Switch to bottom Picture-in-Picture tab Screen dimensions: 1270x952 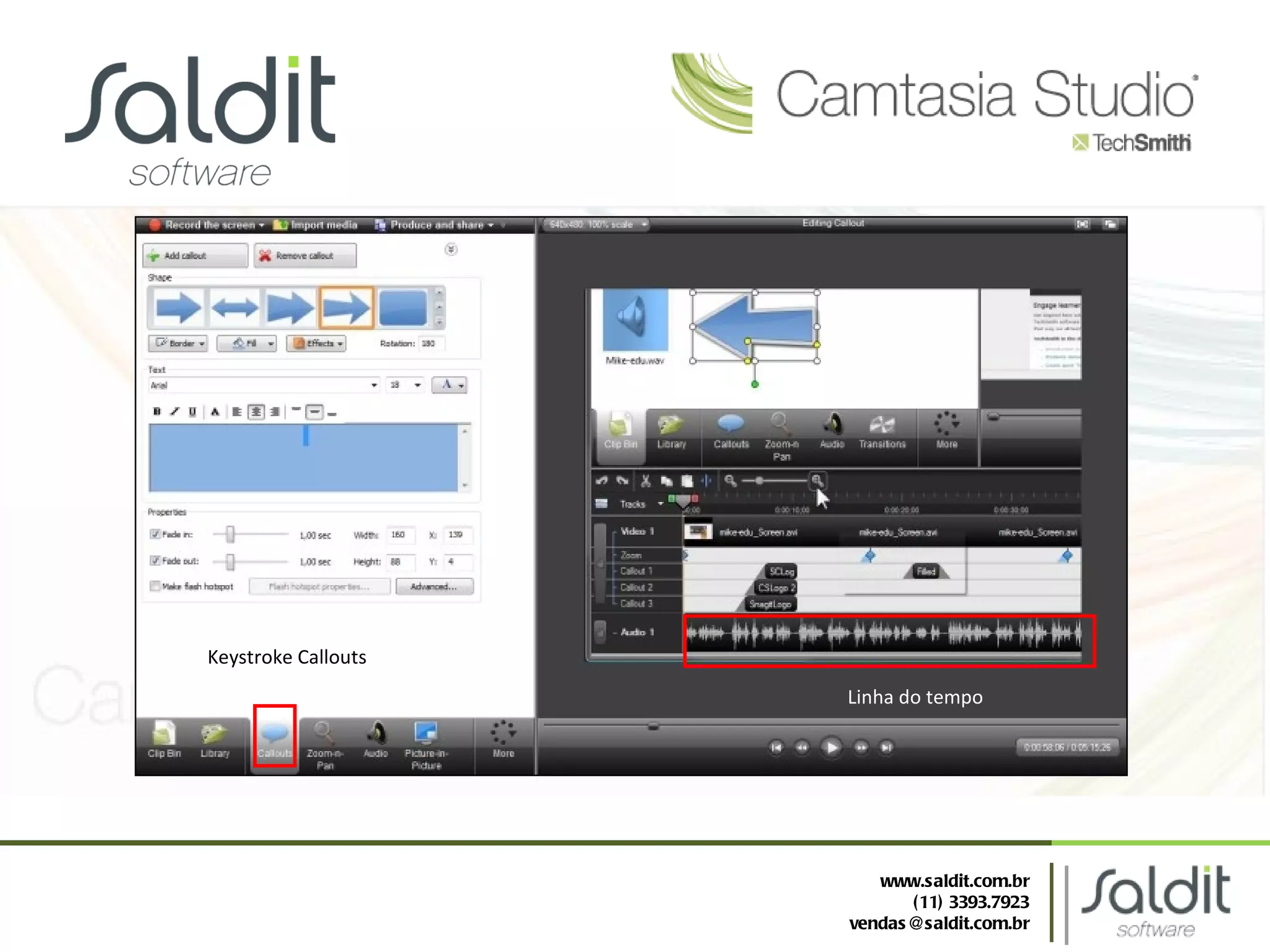point(426,746)
